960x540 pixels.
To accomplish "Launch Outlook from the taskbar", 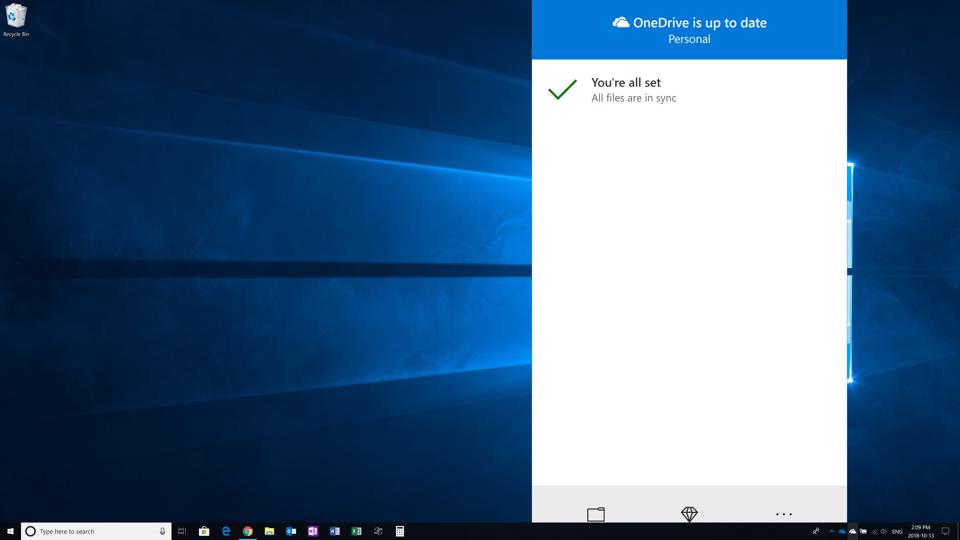I will coord(291,531).
